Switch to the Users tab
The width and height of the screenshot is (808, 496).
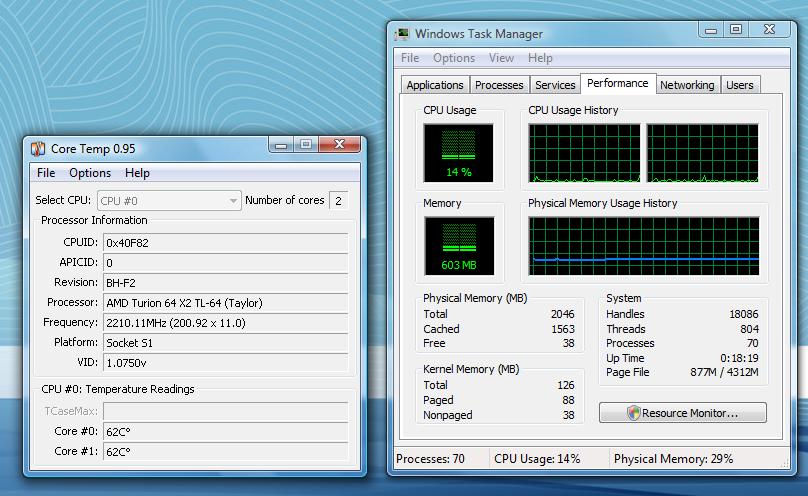(x=740, y=85)
